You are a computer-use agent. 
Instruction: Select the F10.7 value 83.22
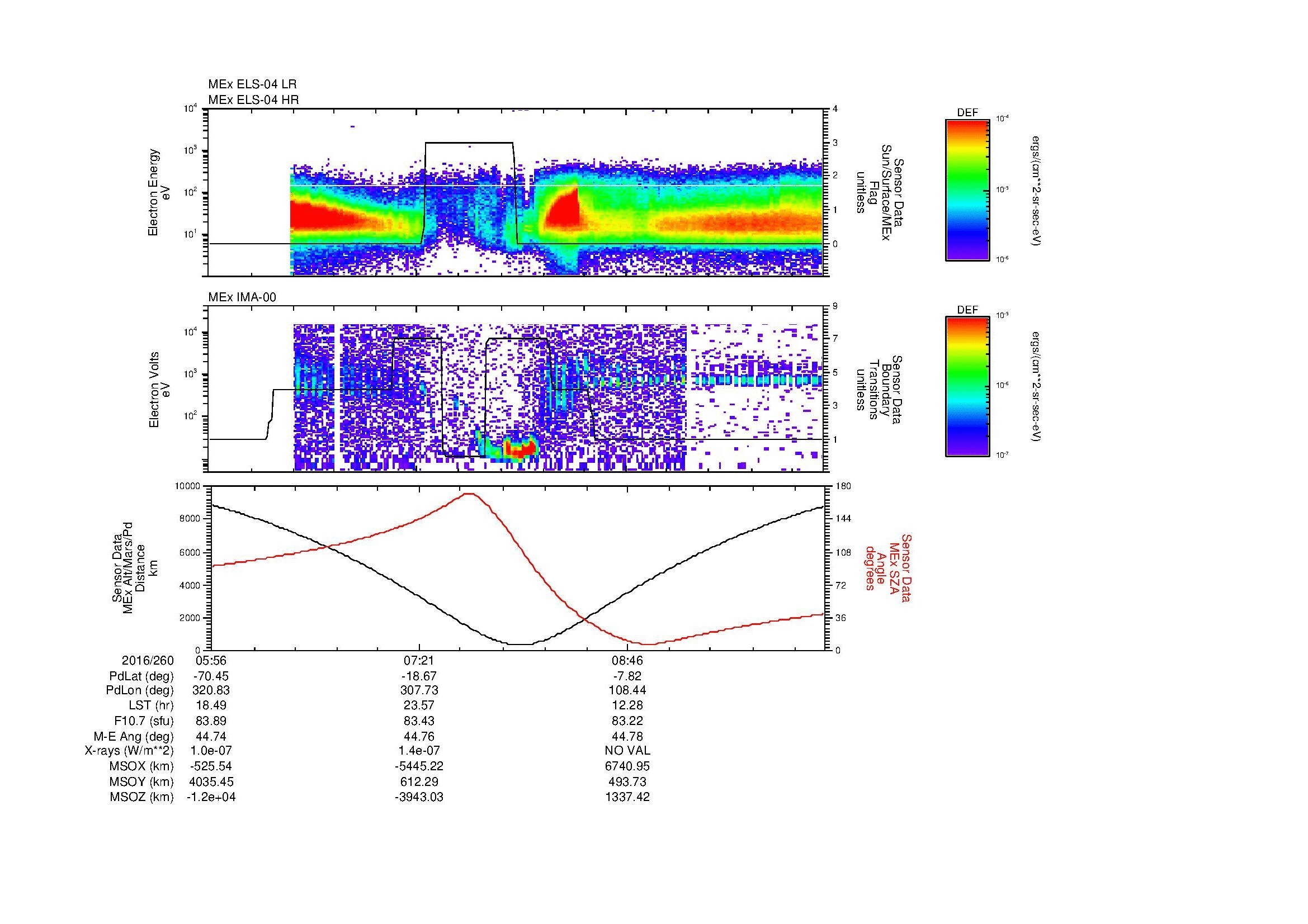pyautogui.click(x=627, y=721)
